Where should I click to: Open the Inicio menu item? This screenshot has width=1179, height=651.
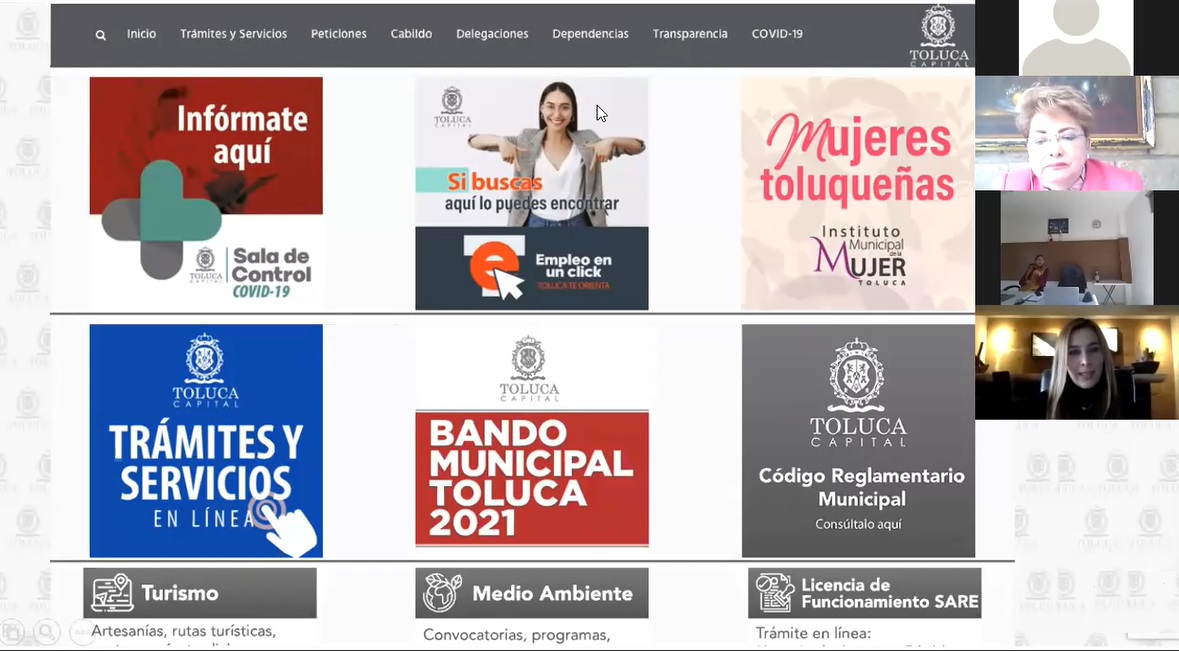point(141,34)
